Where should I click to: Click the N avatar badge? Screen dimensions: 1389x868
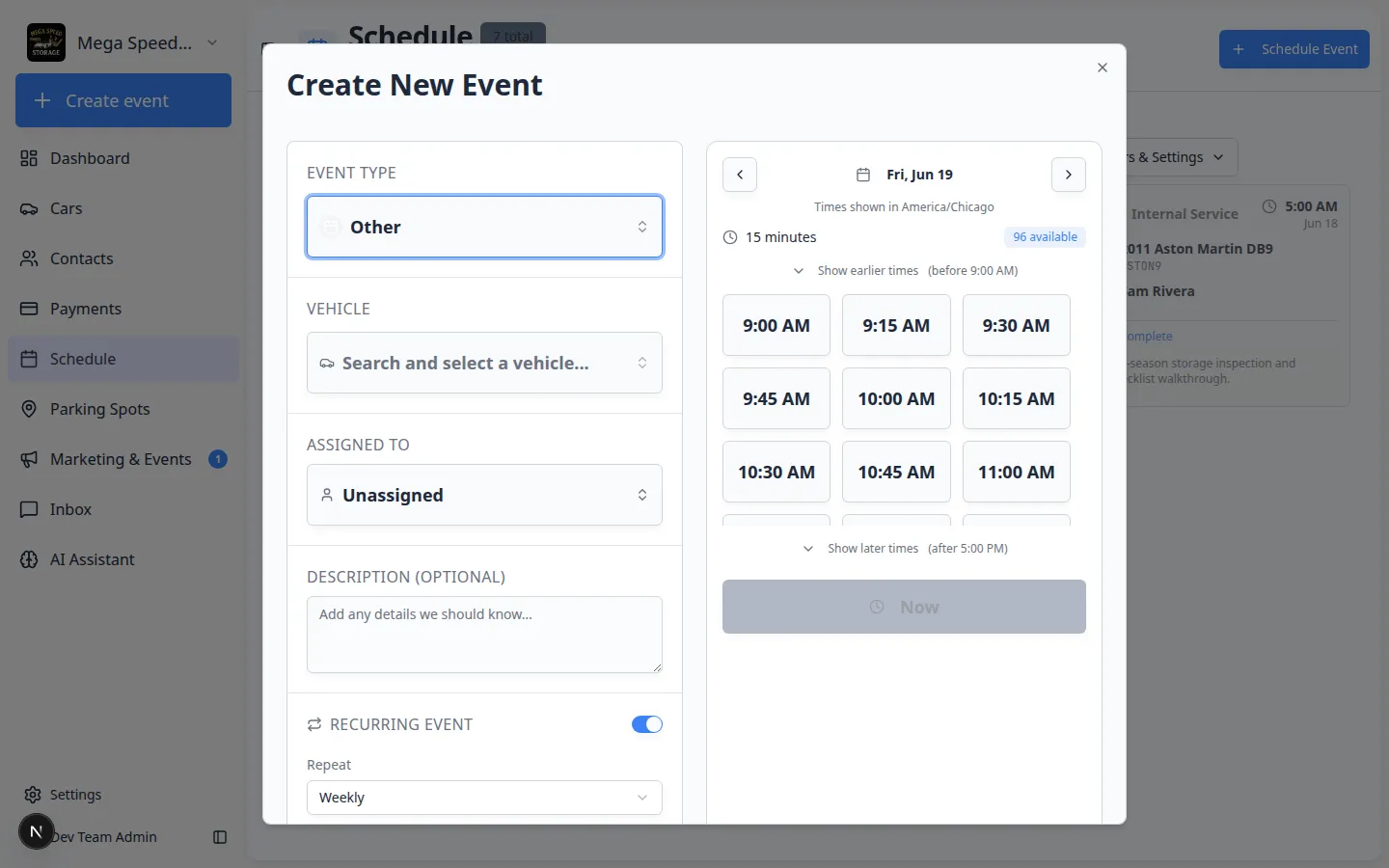[x=37, y=831]
